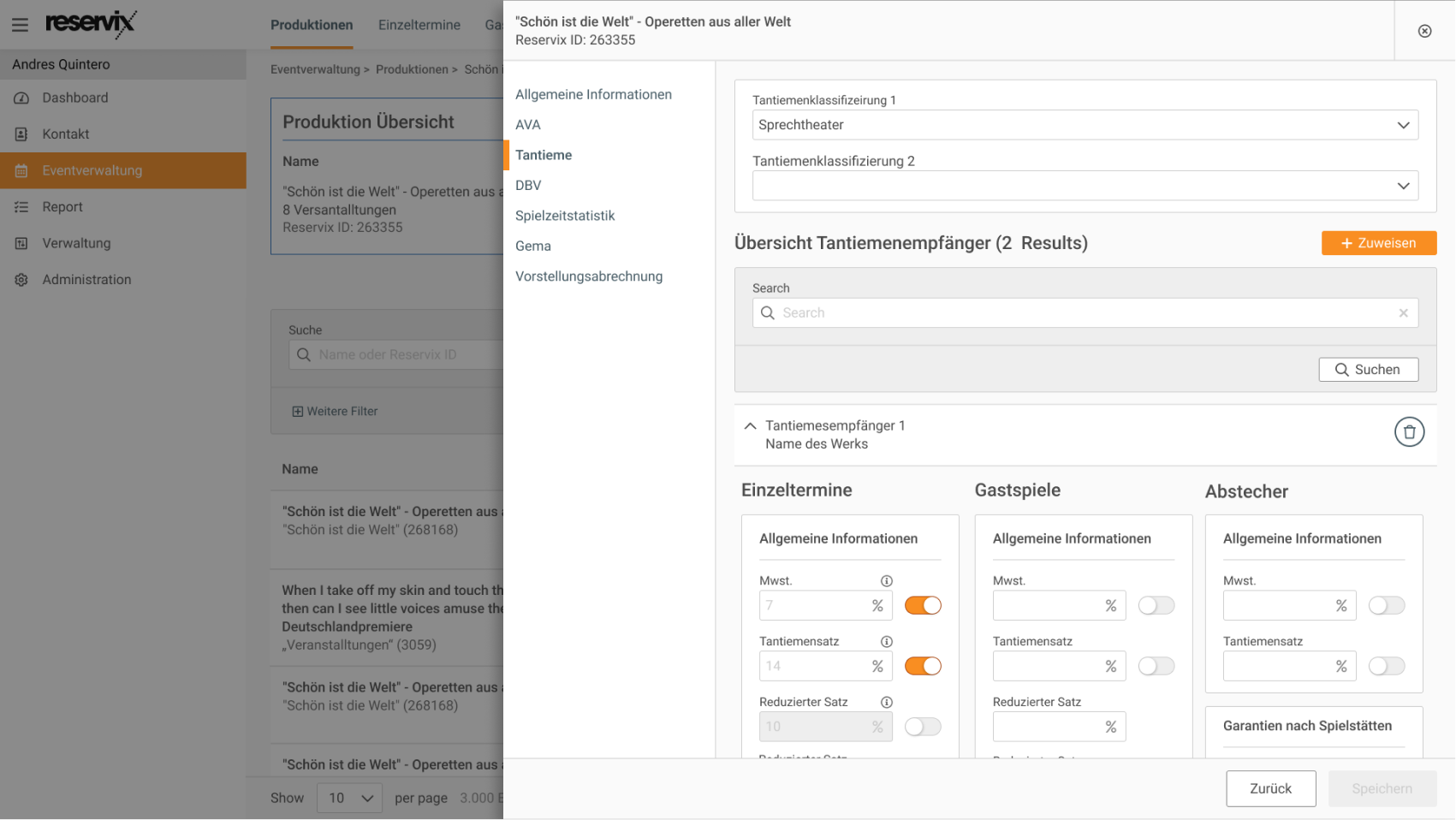The width and height of the screenshot is (1456, 820).
Task: Show info for Einzeltermine Reduzierter Satz
Action: 887,703
